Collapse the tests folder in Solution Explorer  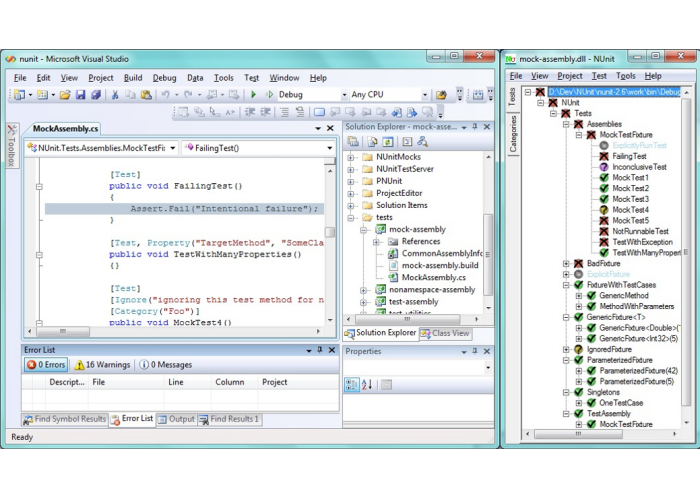click(x=351, y=217)
